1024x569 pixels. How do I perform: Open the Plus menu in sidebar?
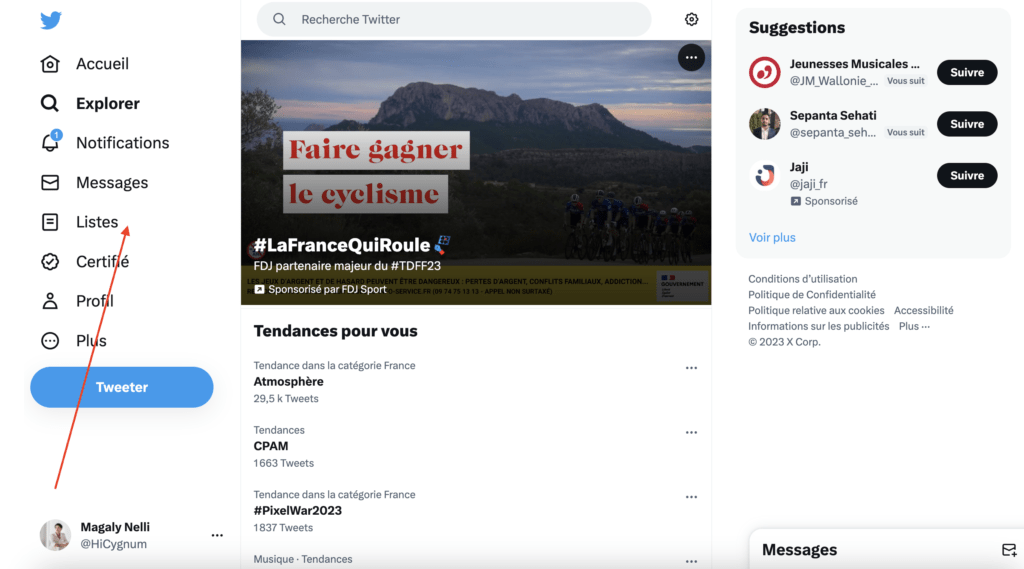click(x=50, y=341)
